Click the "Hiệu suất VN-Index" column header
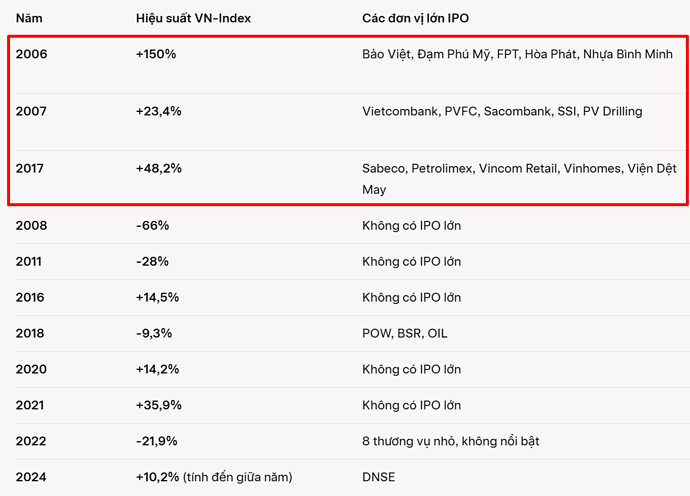This screenshot has width=690, height=496. [x=192, y=19]
